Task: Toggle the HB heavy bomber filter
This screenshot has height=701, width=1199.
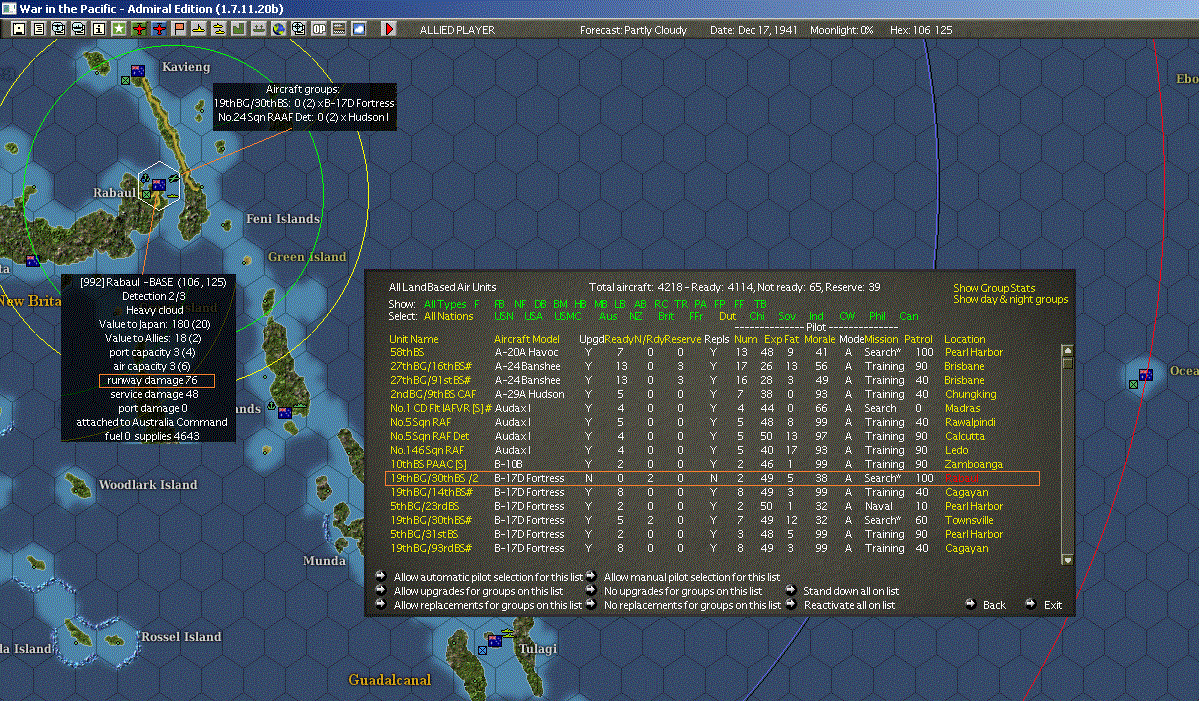Action: pos(580,303)
